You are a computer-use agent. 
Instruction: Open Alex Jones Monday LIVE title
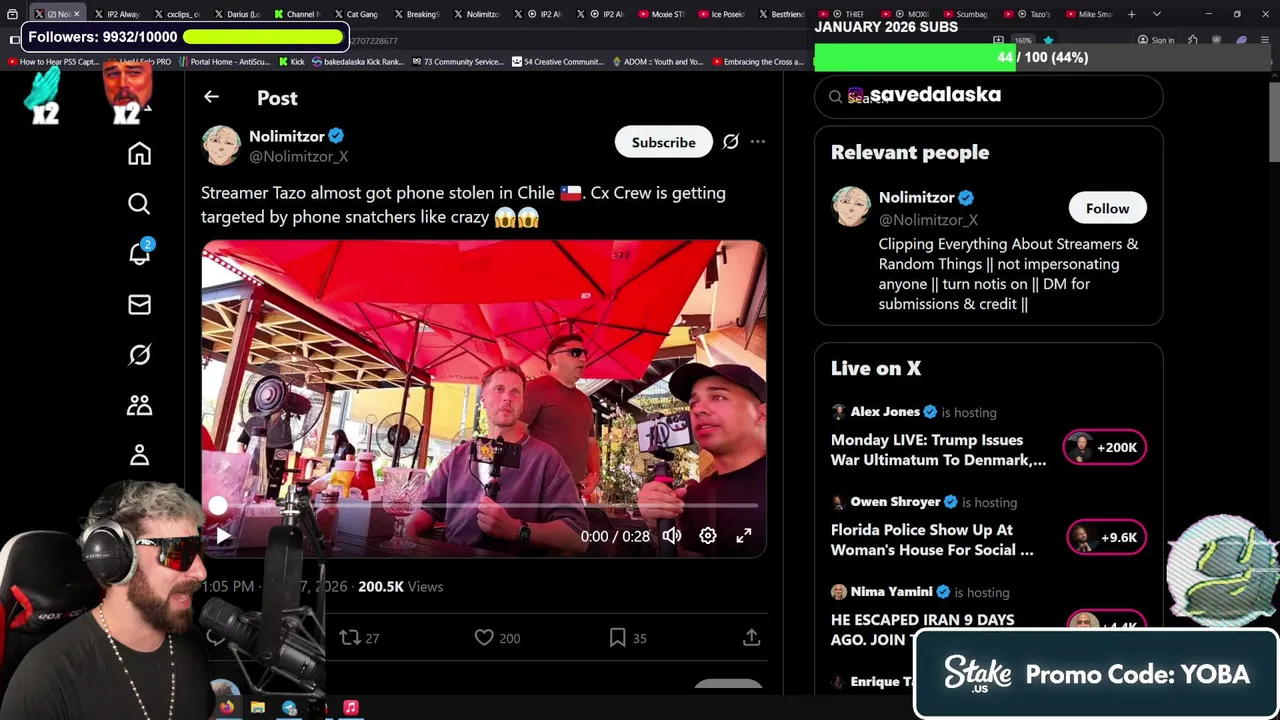938,450
